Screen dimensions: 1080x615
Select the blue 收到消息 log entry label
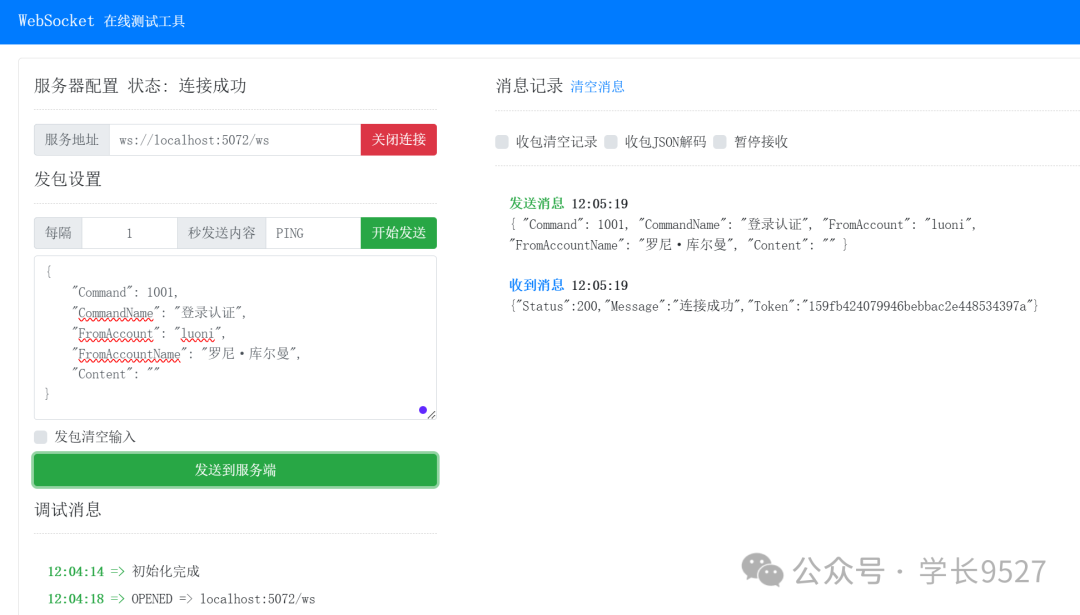tap(537, 286)
